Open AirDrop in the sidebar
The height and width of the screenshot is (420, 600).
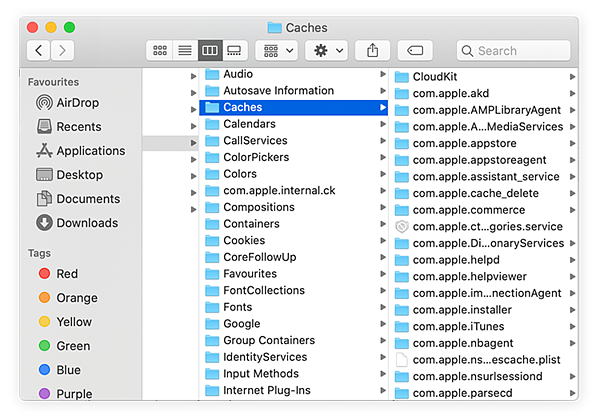(68, 103)
